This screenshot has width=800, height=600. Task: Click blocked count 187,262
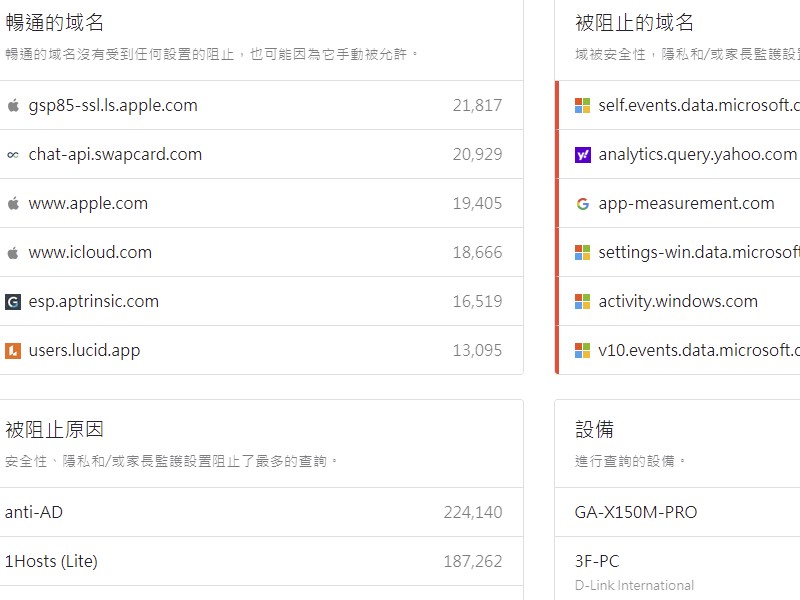[x=473, y=561]
